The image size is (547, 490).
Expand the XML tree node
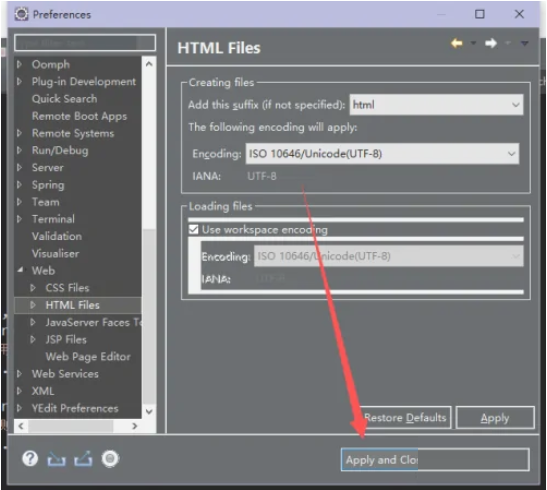coord(20,391)
